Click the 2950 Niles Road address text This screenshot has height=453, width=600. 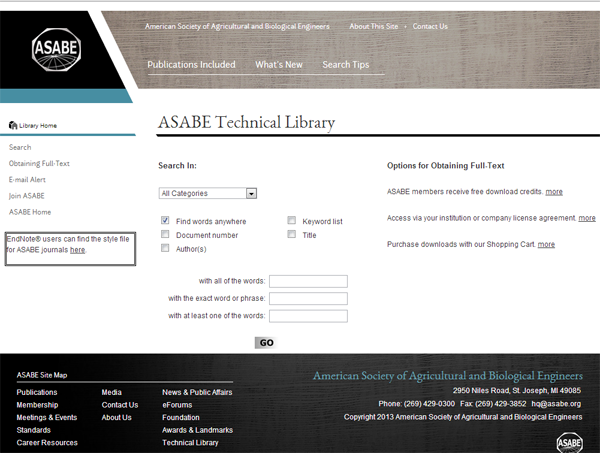(517, 391)
